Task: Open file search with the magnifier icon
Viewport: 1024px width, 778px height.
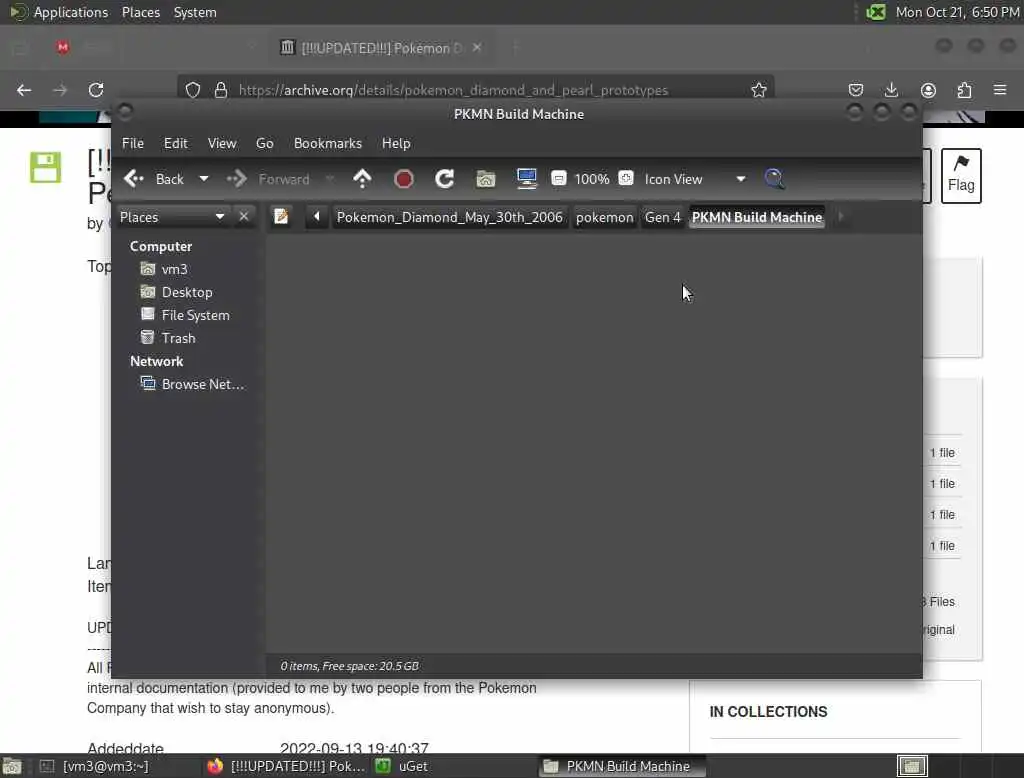Action: 774,179
